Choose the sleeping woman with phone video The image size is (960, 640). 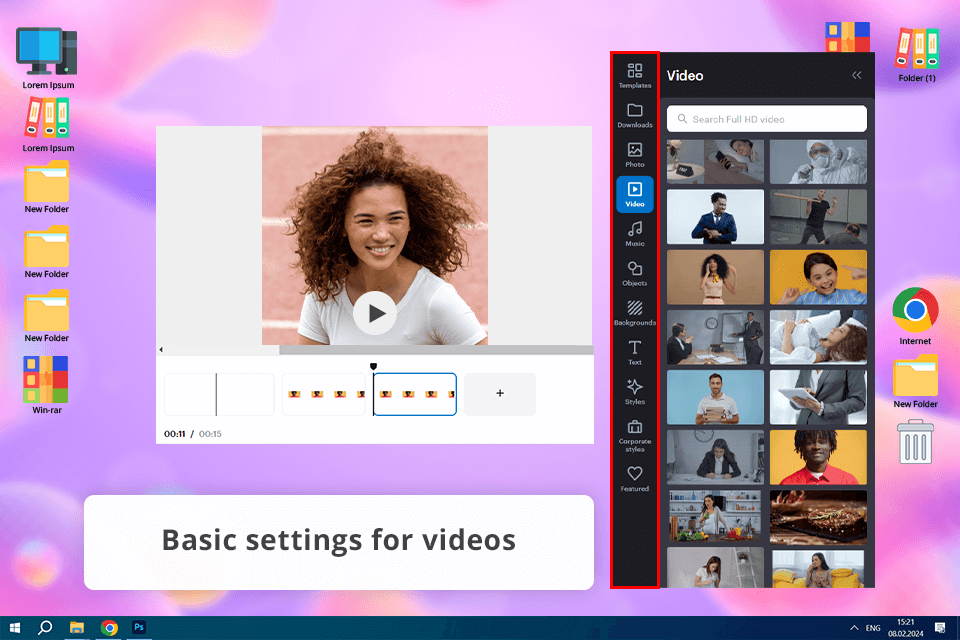point(715,161)
